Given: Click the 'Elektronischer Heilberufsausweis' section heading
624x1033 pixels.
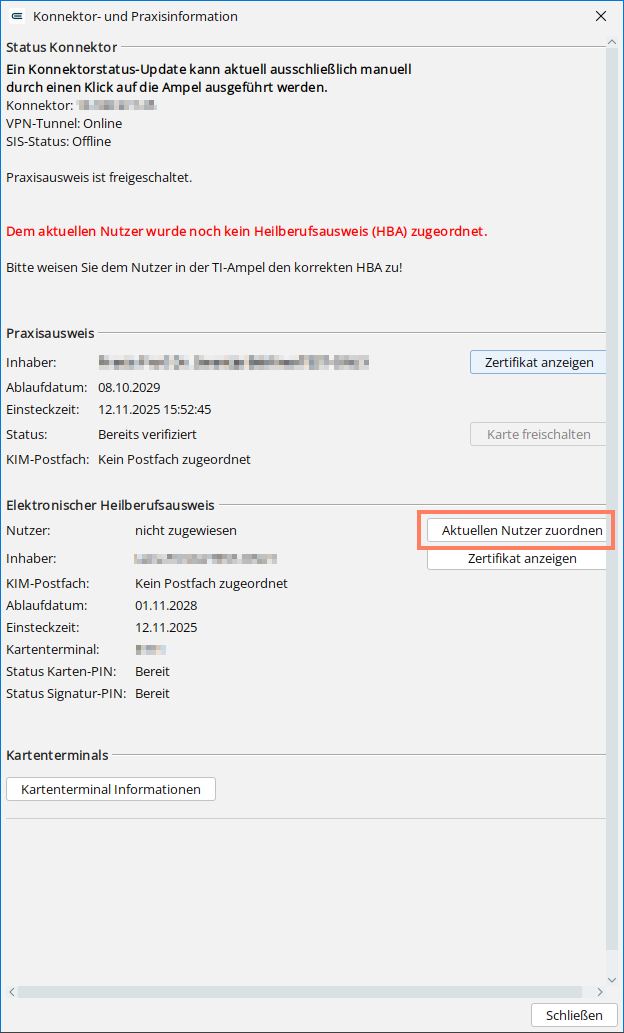Looking at the screenshot, I should (x=110, y=505).
